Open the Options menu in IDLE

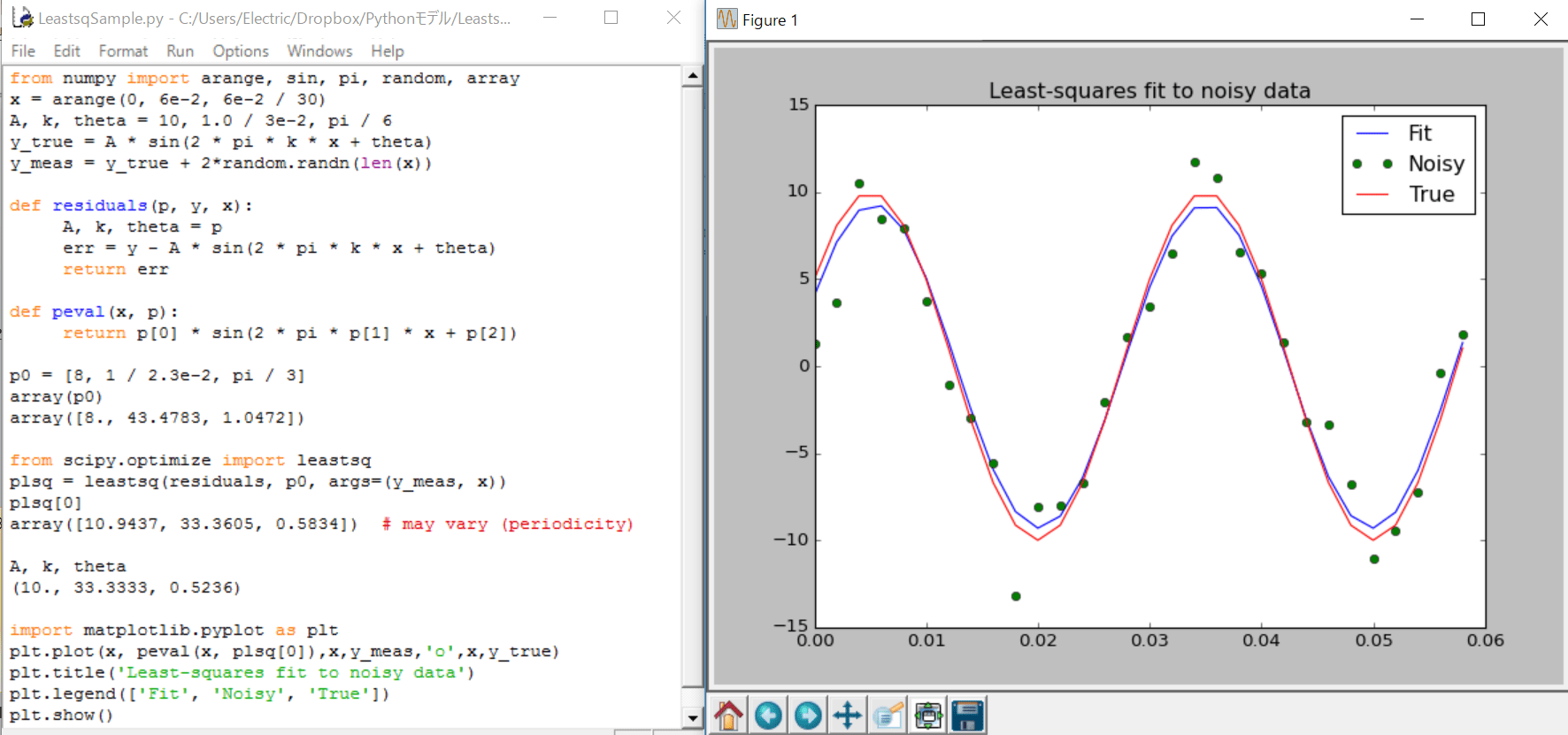(241, 51)
